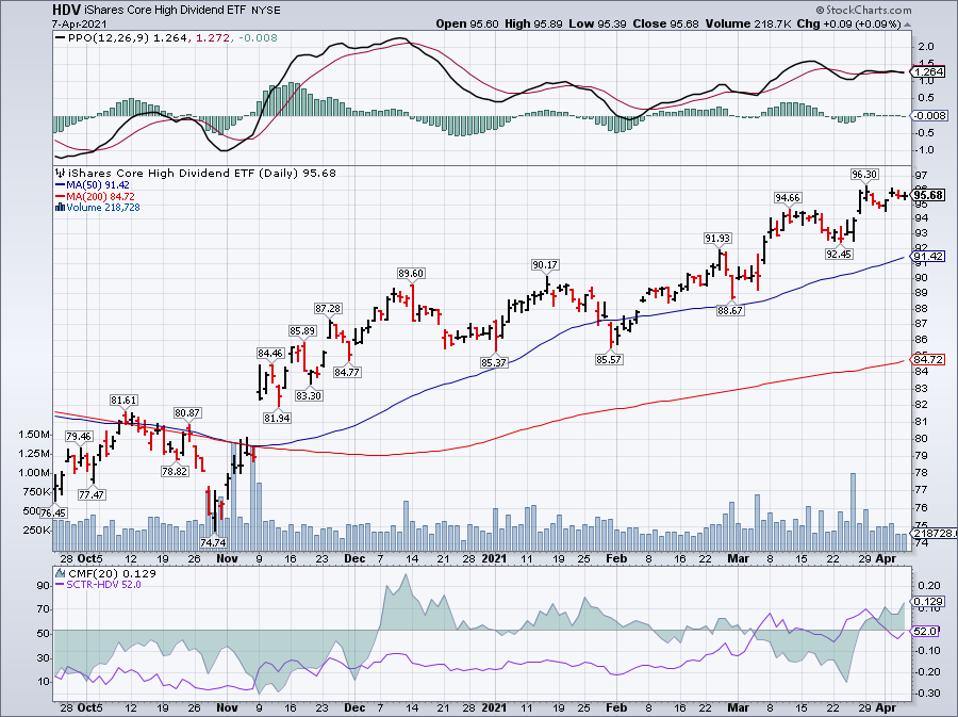This screenshot has width=958, height=717.
Task: Click the 1.50M volume axis label
Action: point(34,435)
